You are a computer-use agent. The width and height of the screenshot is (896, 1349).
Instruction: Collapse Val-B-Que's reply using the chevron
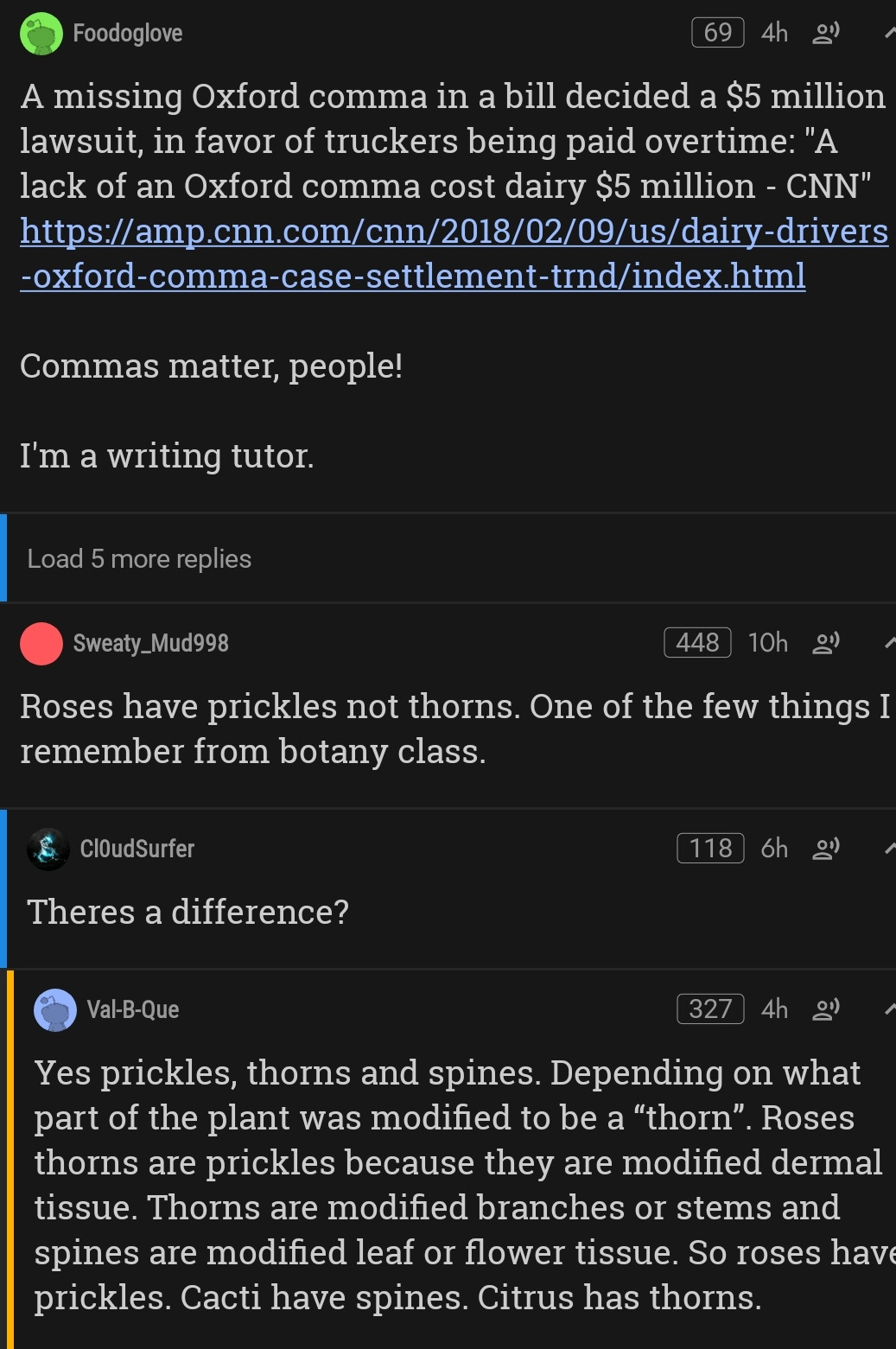889,1009
